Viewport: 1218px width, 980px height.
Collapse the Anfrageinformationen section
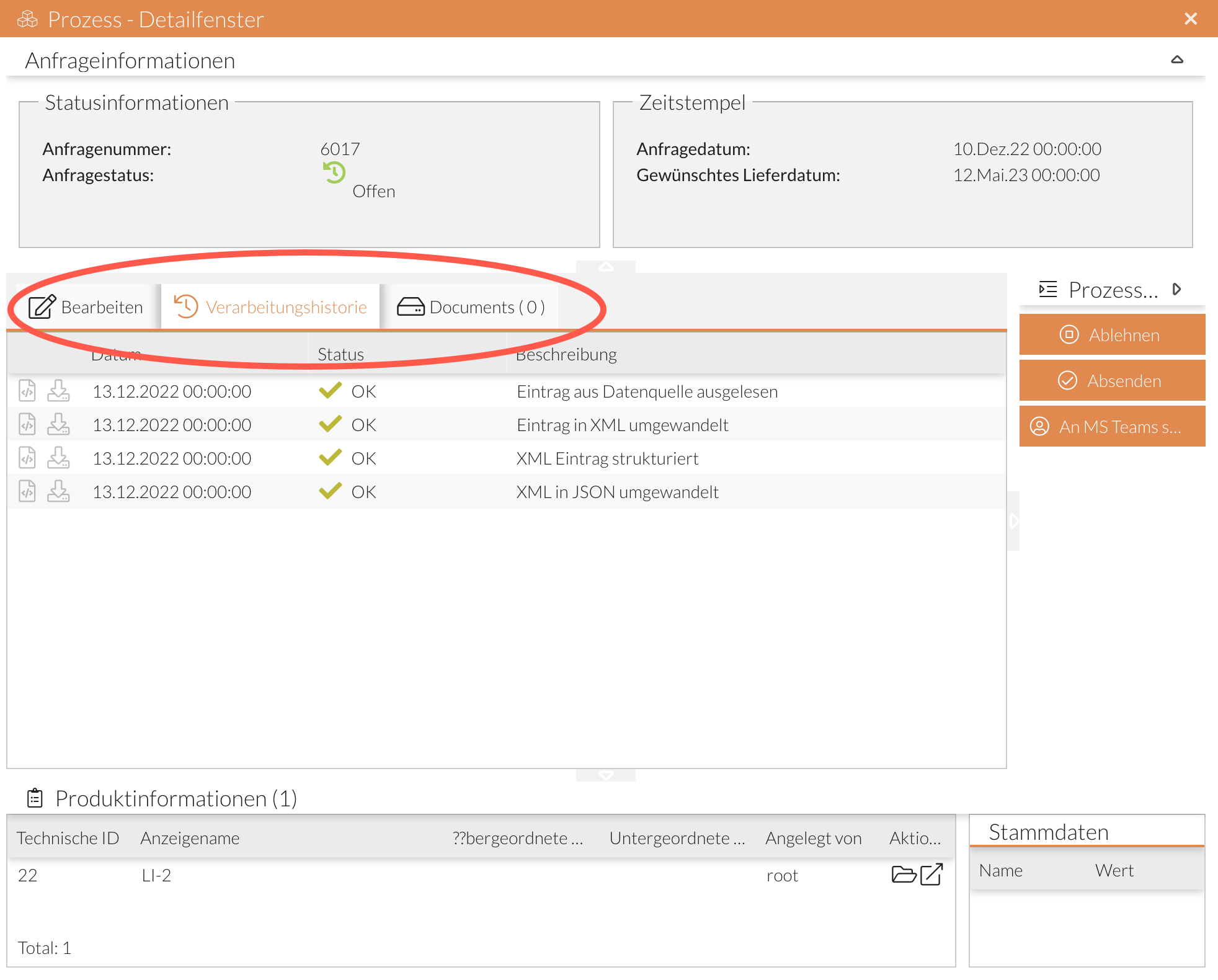click(1176, 60)
